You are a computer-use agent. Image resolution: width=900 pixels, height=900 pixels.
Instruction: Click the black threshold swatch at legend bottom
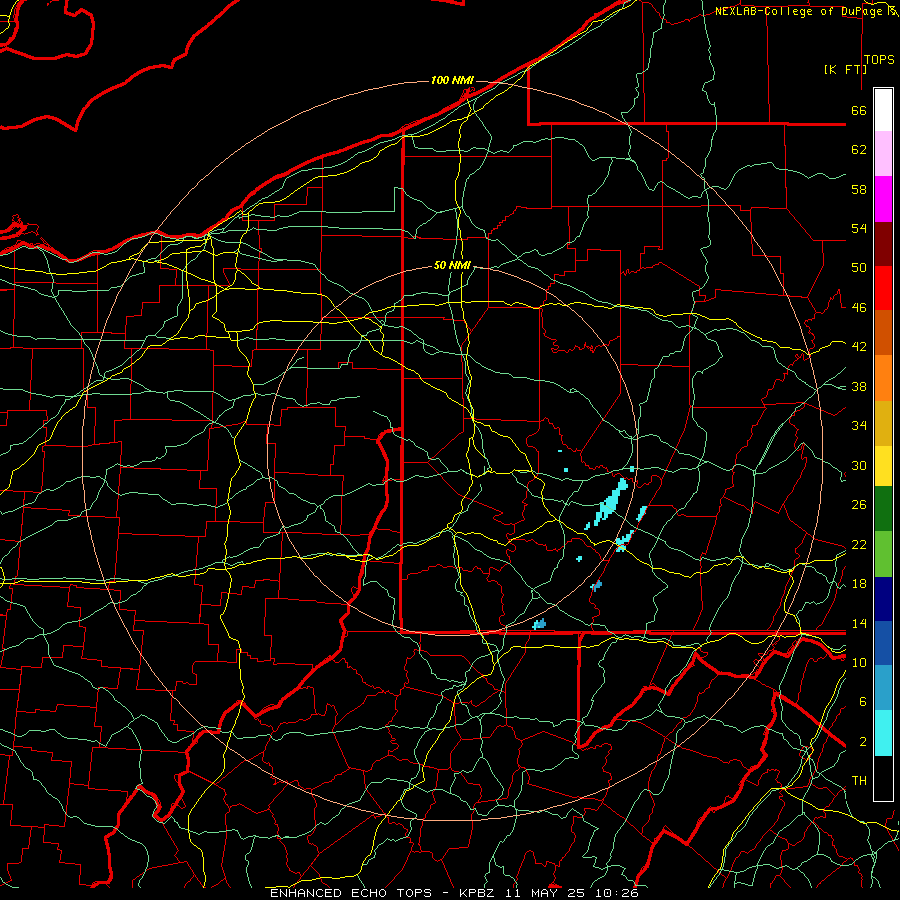[883, 778]
